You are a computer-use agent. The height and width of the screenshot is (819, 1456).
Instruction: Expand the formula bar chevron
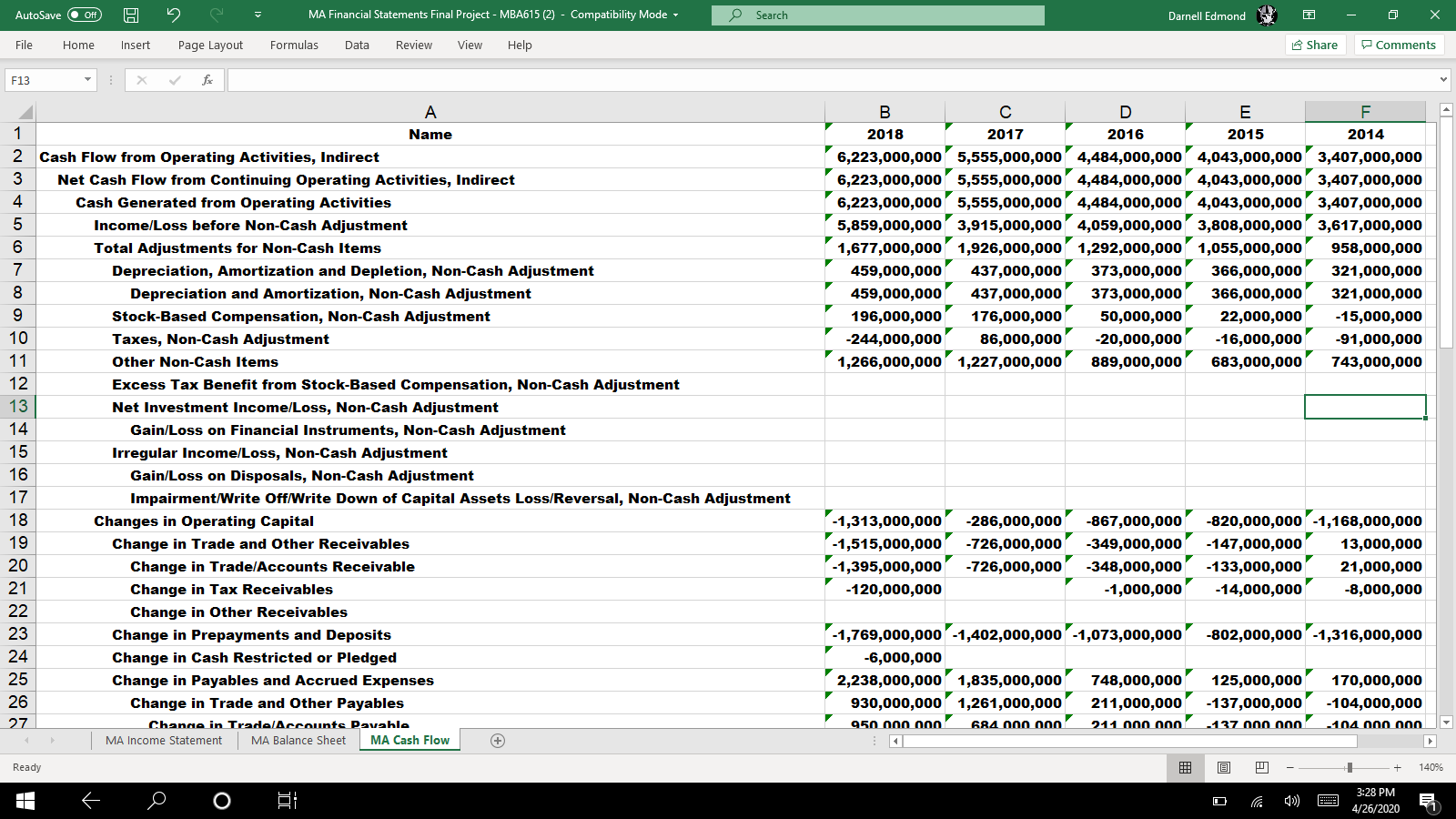[1444, 80]
